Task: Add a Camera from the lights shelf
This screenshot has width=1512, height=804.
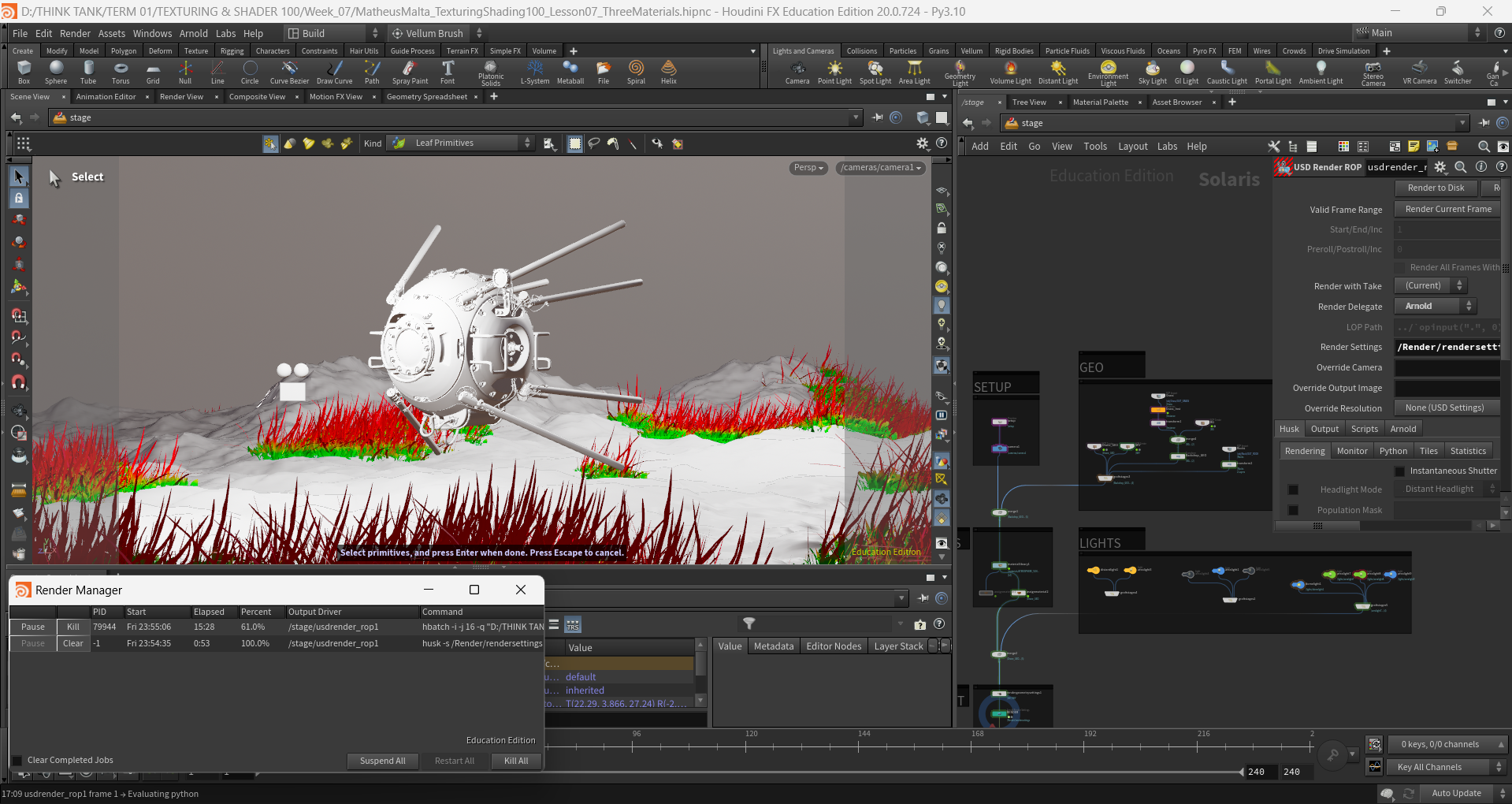Action: 797,72
